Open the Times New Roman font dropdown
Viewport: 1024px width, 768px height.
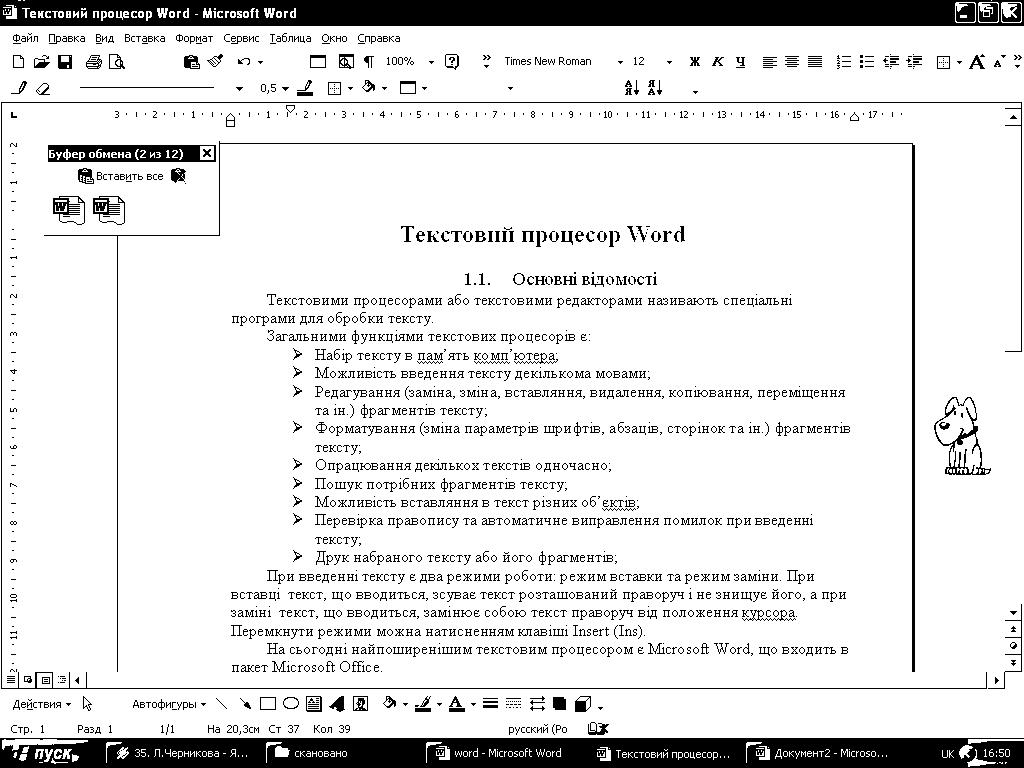pyautogui.click(x=620, y=63)
